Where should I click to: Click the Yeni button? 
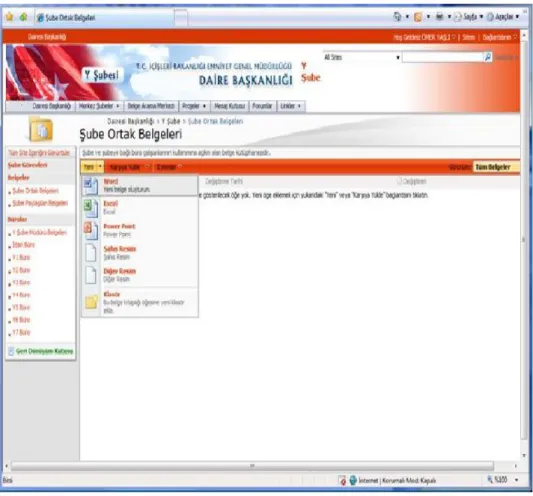coord(89,167)
